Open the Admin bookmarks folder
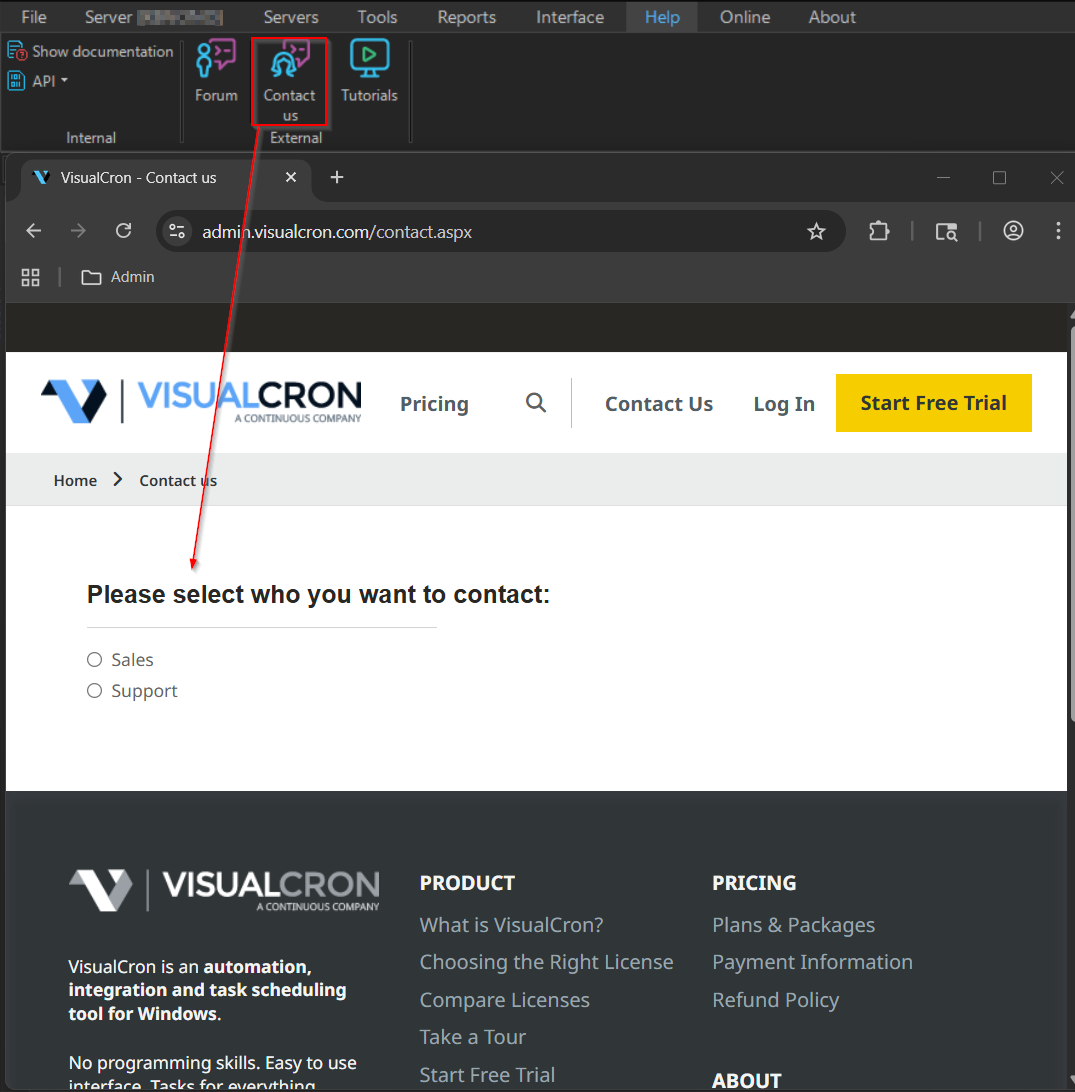 119,277
